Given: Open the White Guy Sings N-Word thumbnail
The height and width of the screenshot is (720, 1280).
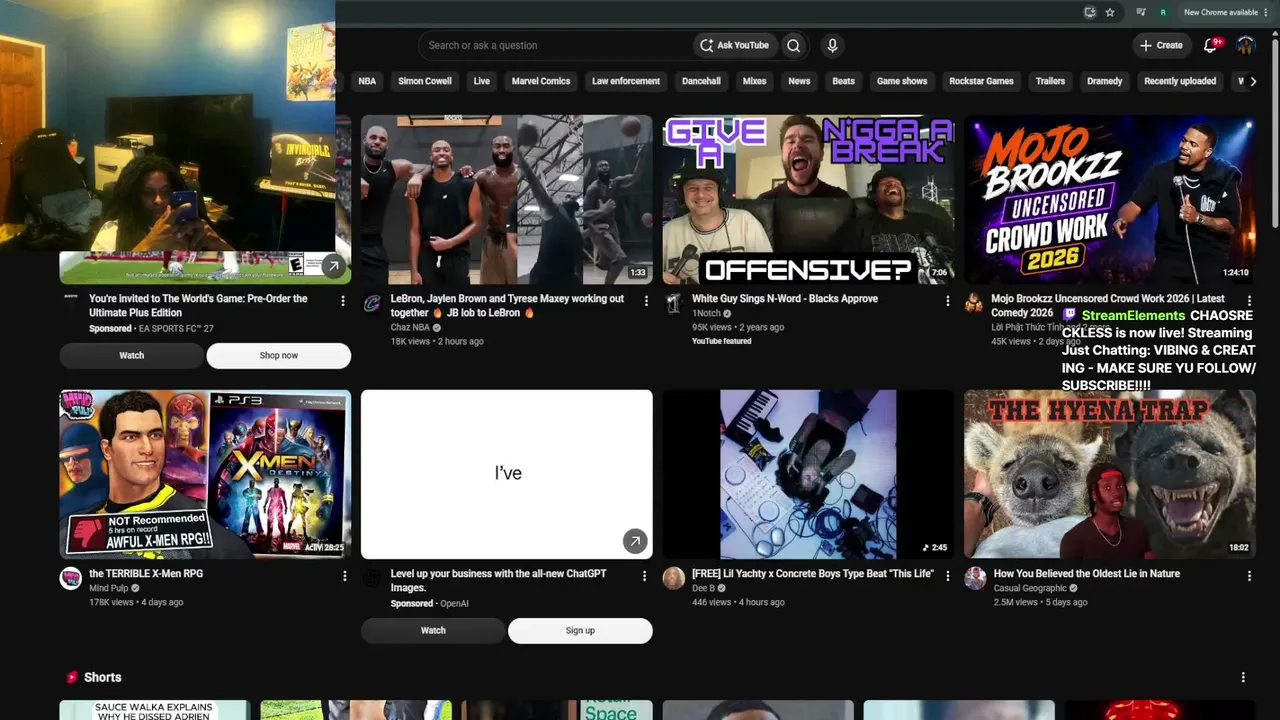Looking at the screenshot, I should pos(808,199).
